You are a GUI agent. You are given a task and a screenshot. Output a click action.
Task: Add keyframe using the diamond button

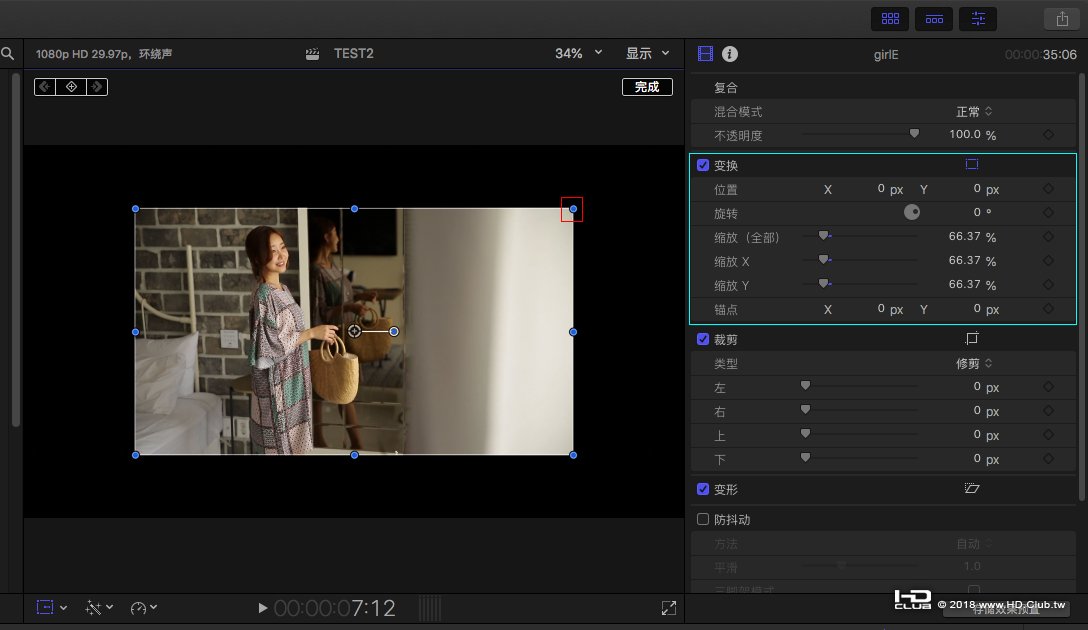[71, 87]
